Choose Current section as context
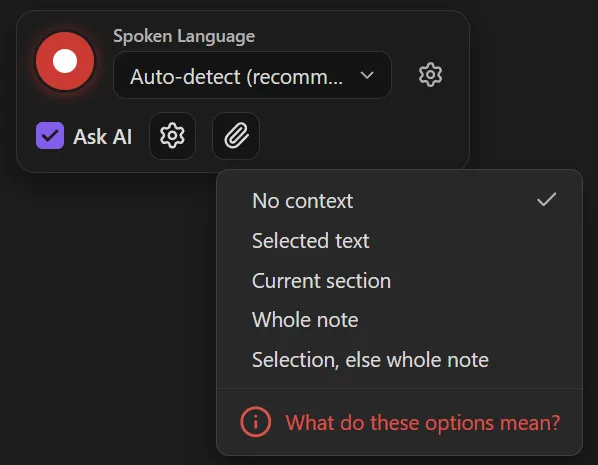Viewport: 598px width, 465px height. point(399,281)
